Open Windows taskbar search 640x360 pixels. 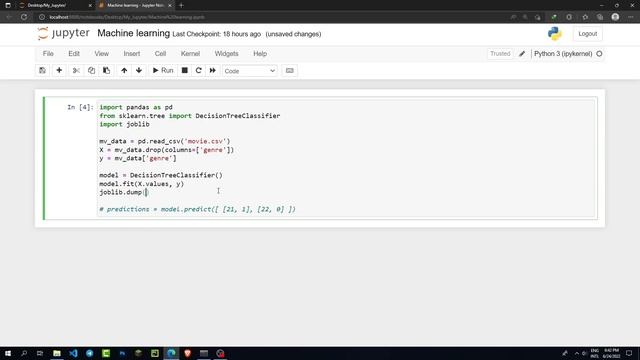(24, 353)
